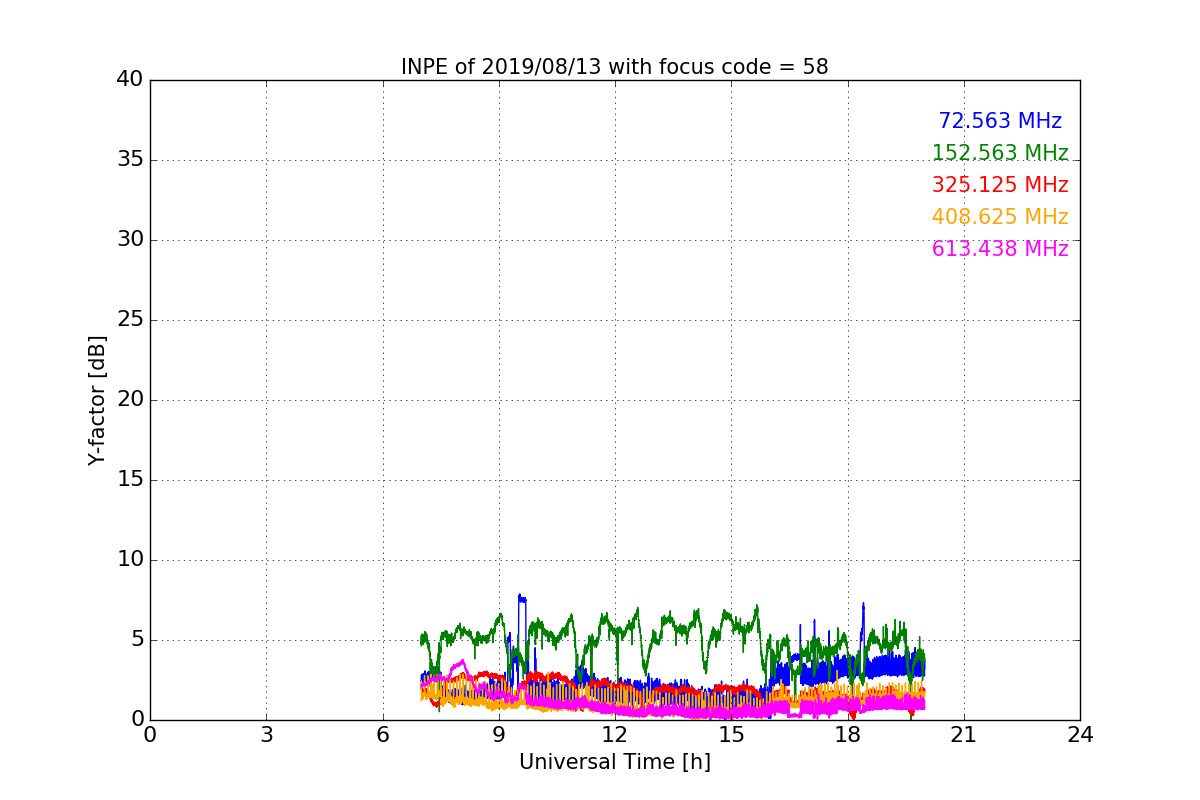1200x800 pixels.
Task: Click the x-axis tick label '18'
Action: pyautogui.click(x=848, y=735)
